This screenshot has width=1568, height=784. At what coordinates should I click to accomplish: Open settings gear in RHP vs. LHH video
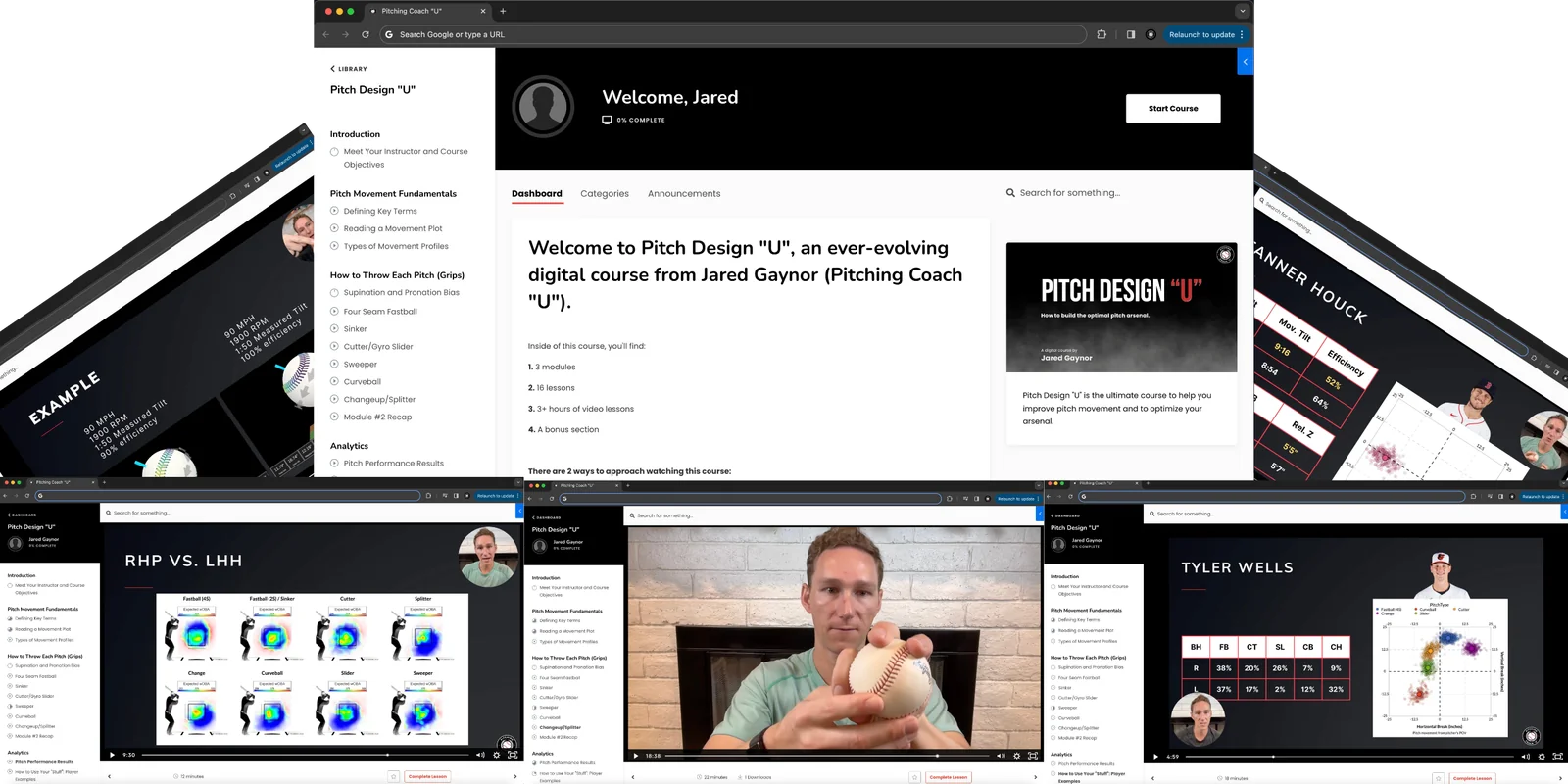tap(496, 755)
